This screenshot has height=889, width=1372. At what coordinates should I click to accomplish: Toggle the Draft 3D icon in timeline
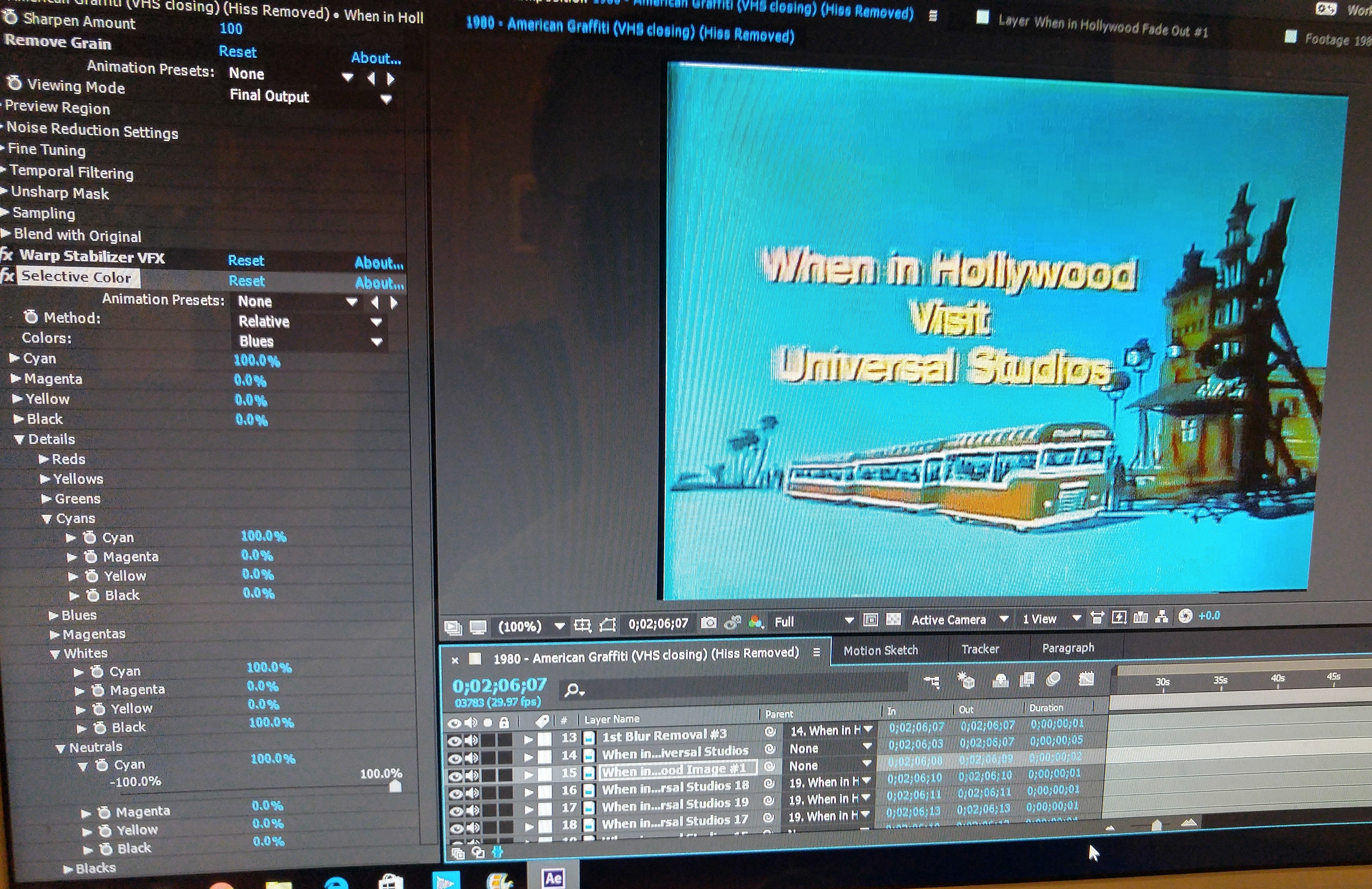[966, 680]
